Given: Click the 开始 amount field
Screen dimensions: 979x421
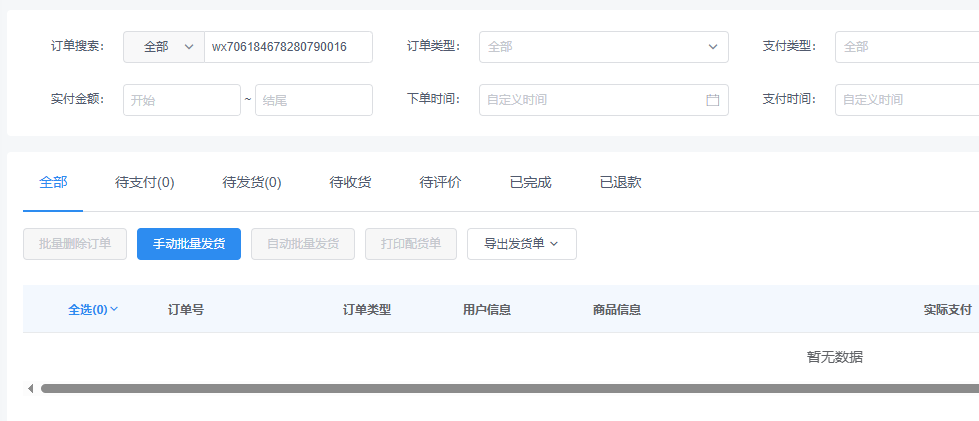Looking at the screenshot, I should tap(182, 100).
